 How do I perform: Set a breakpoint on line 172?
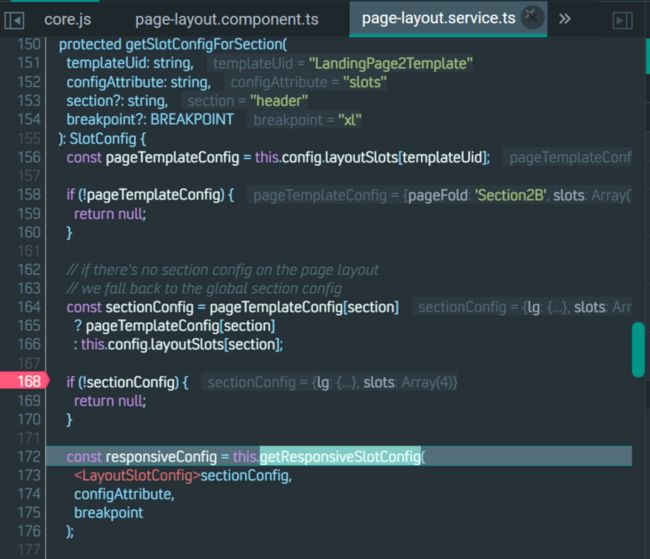click(29, 457)
